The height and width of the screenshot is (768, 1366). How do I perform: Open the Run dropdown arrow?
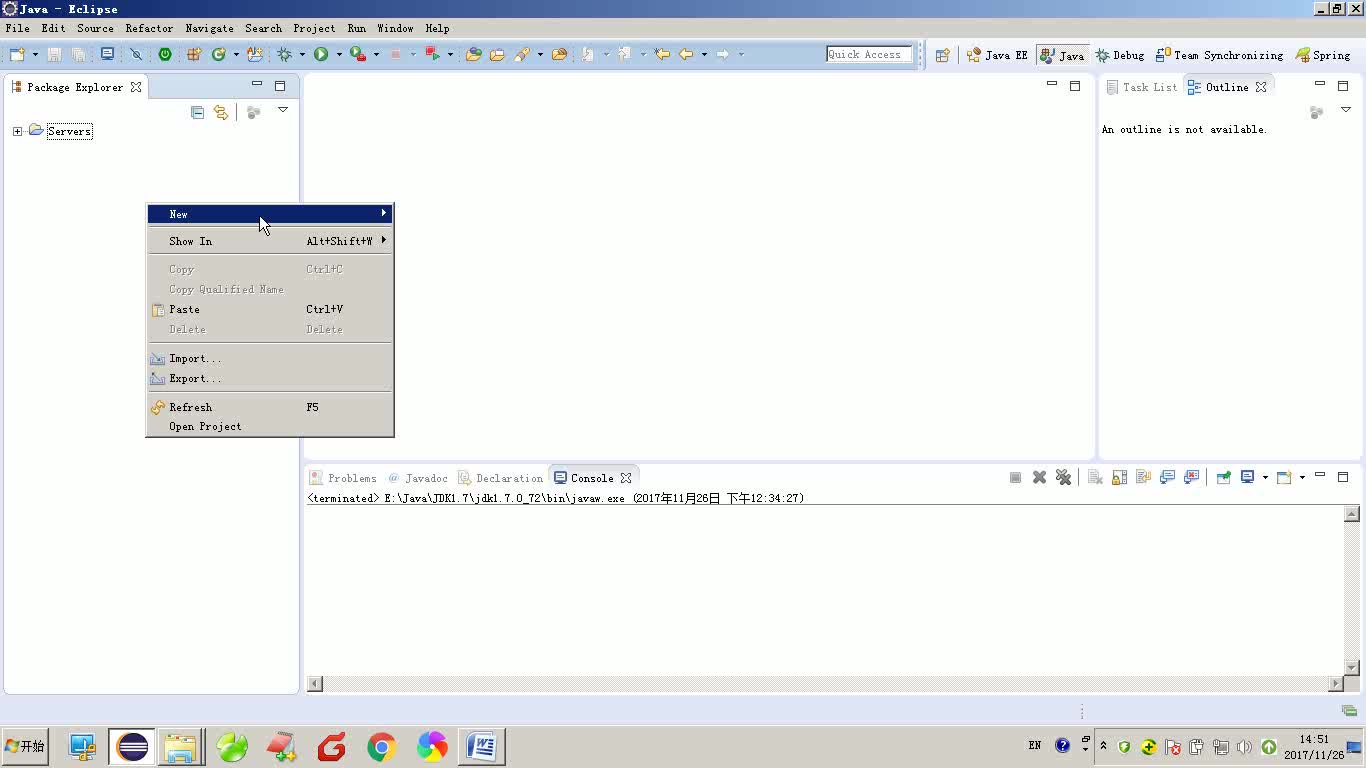(339, 54)
